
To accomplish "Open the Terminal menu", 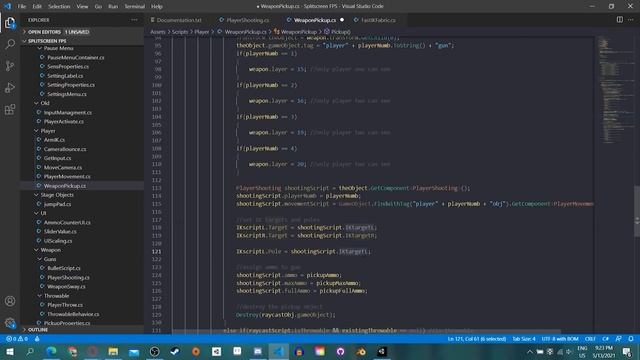I will coord(135,6).
